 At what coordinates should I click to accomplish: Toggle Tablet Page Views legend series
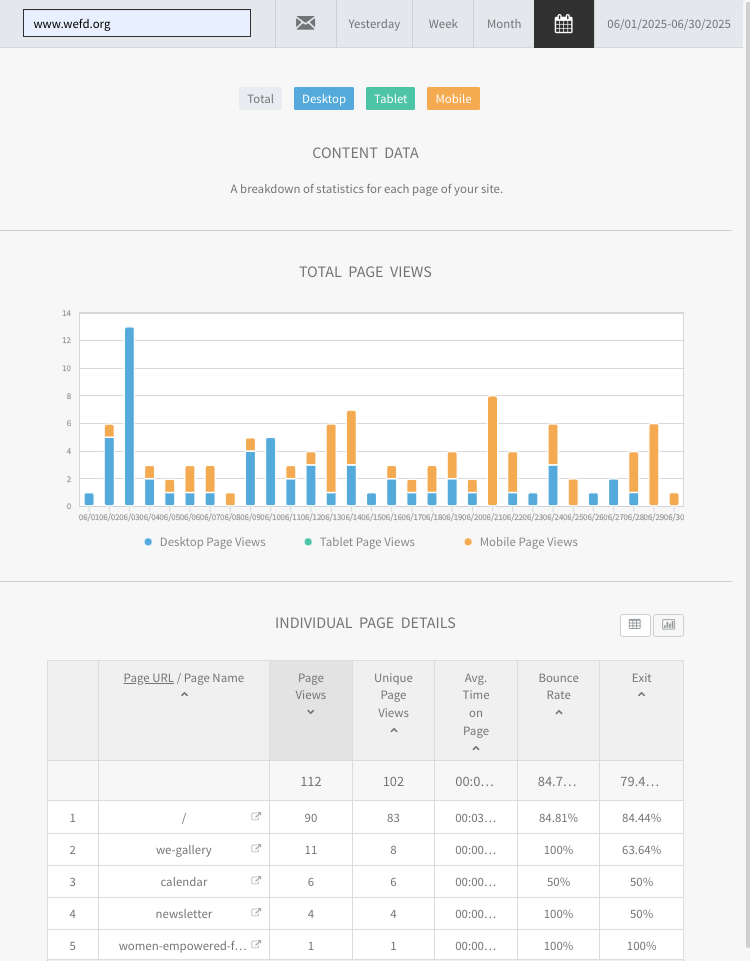pyautogui.click(x=359, y=542)
